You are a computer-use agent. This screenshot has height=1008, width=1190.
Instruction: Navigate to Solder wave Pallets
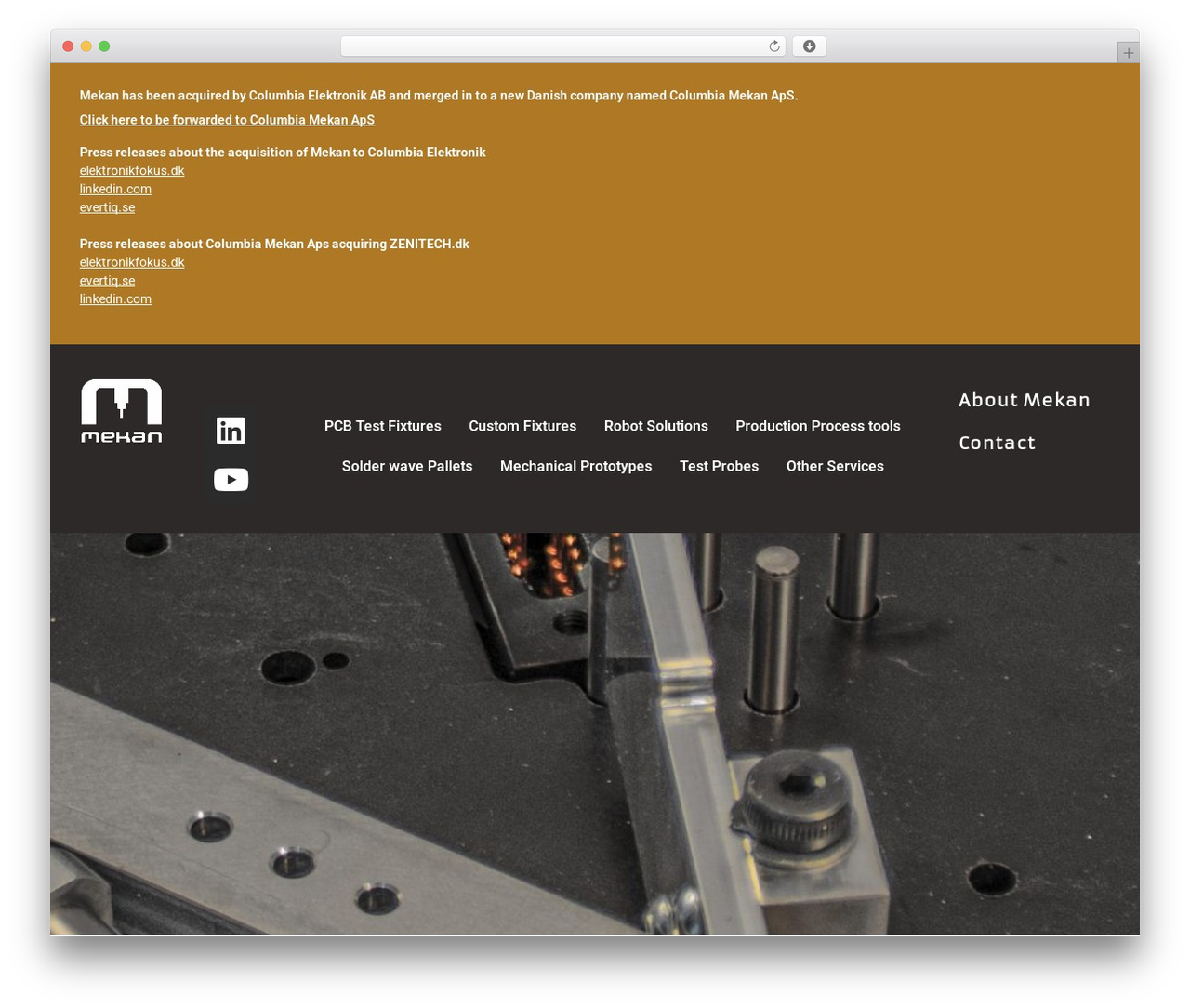pyautogui.click(x=407, y=466)
